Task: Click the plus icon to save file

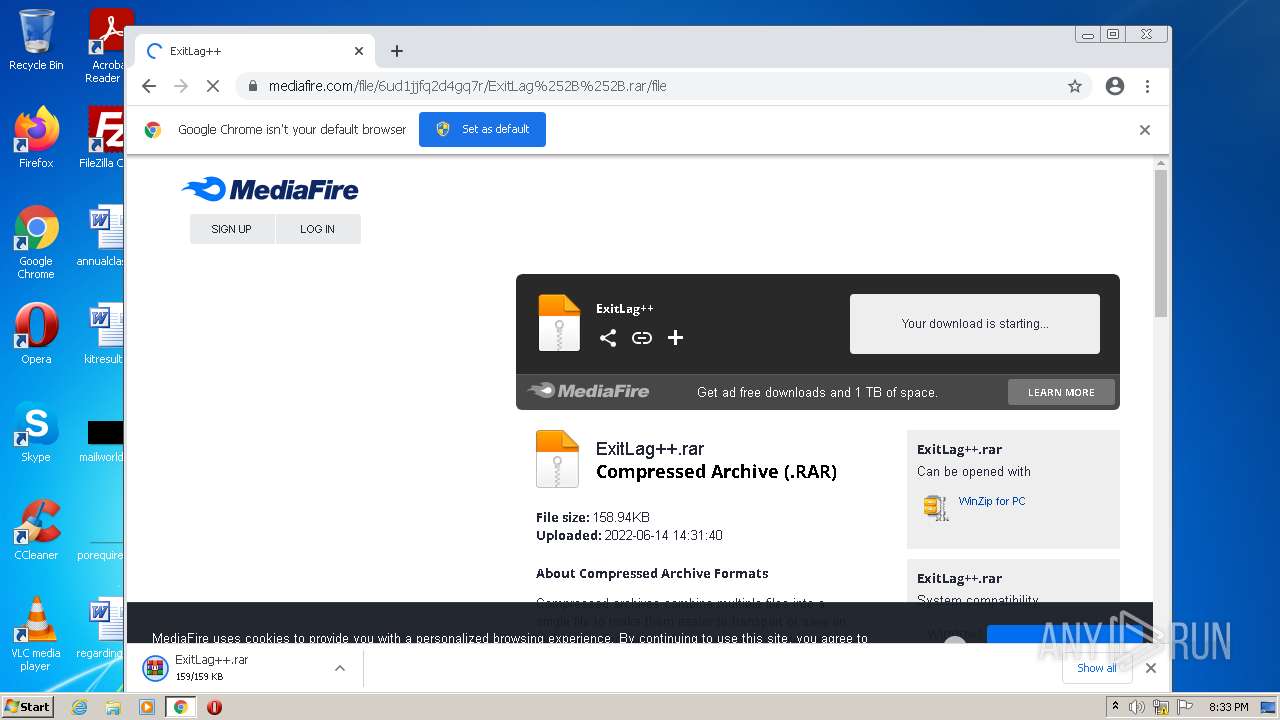Action: pos(675,338)
